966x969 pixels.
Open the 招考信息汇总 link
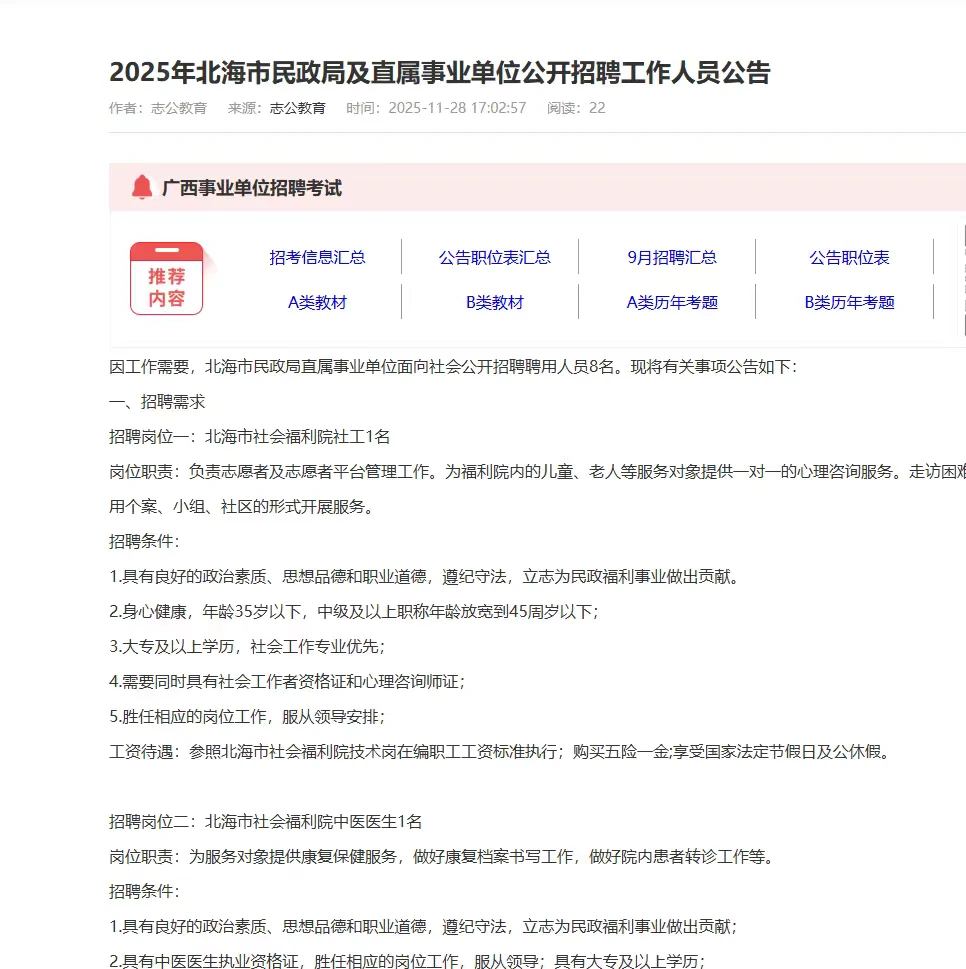318,257
